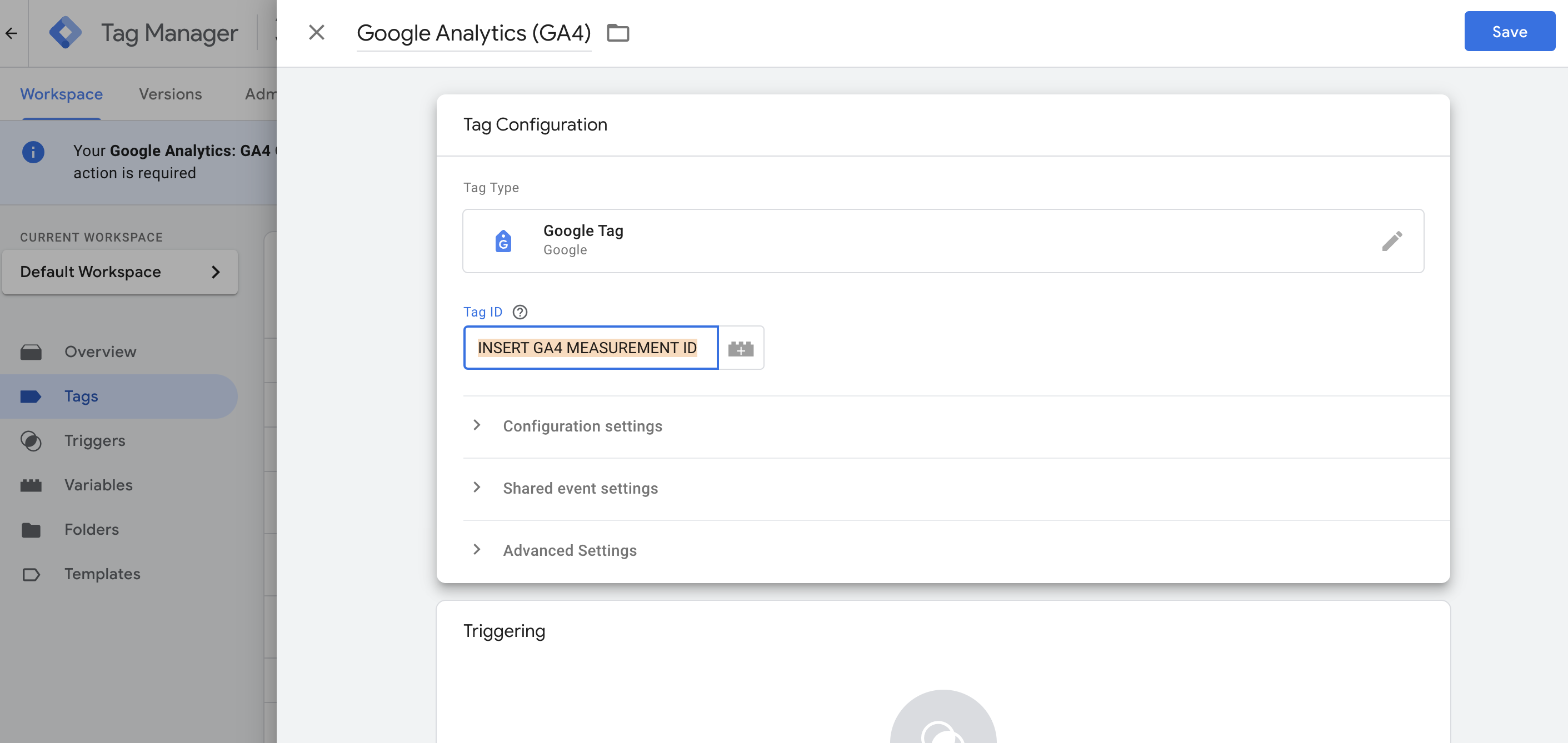
Task: Click the Tag ID input field
Action: click(x=591, y=348)
